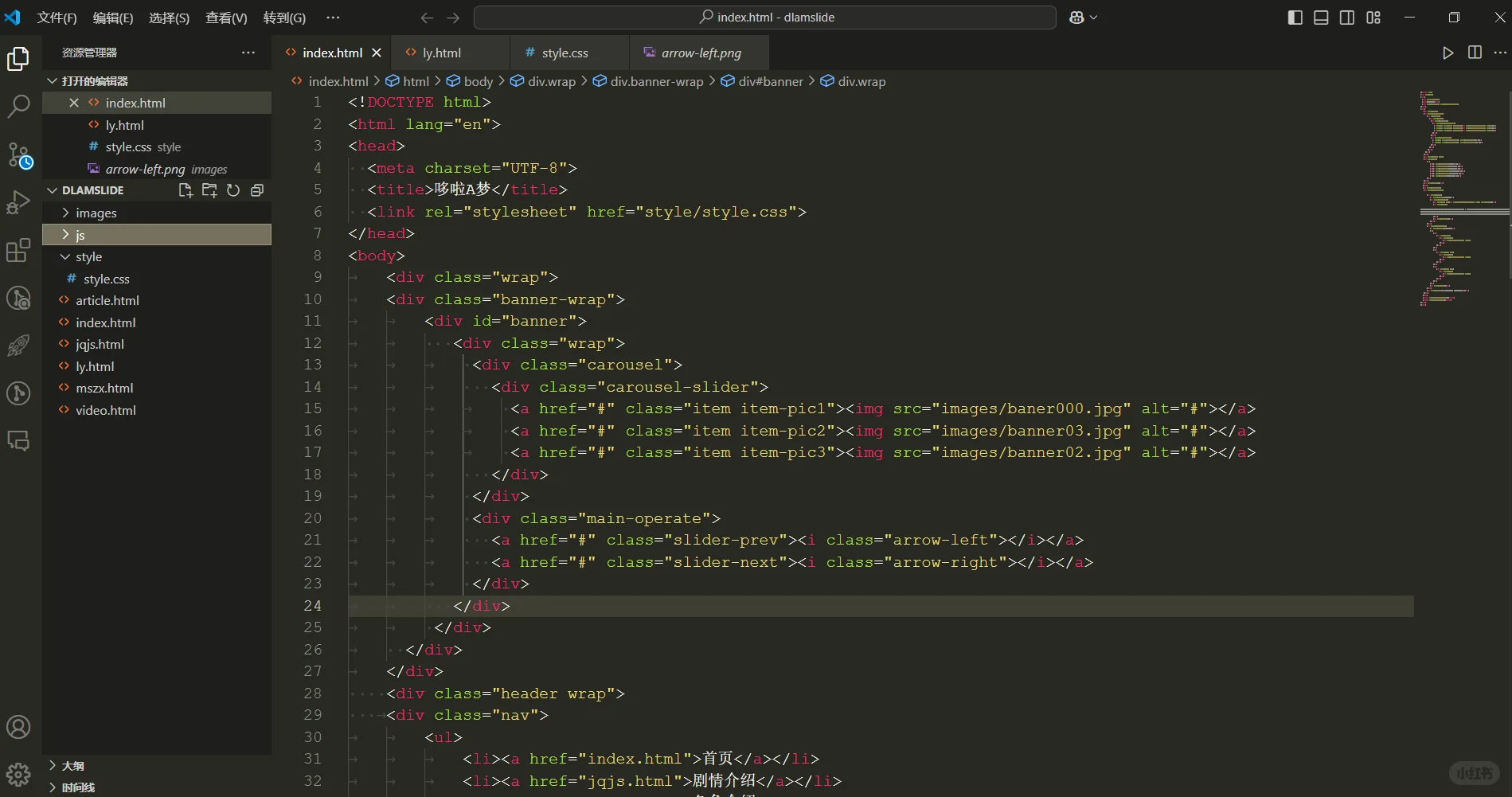This screenshot has height=797, width=1512.
Task: Open the 转到(G) menu
Action: click(284, 18)
